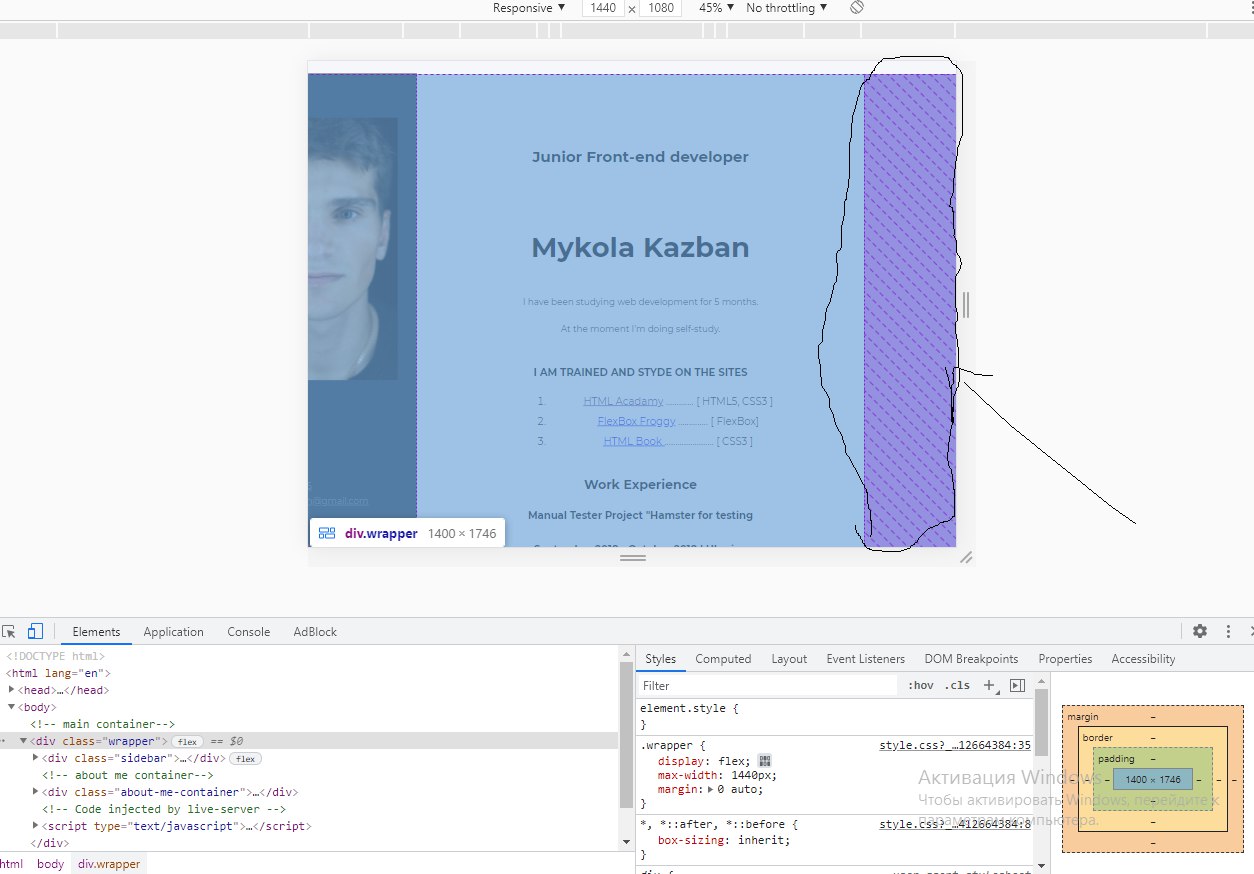Image resolution: width=1254 pixels, height=874 pixels.
Task: Click the flex badge beside div.sidebar
Action: click(x=246, y=758)
